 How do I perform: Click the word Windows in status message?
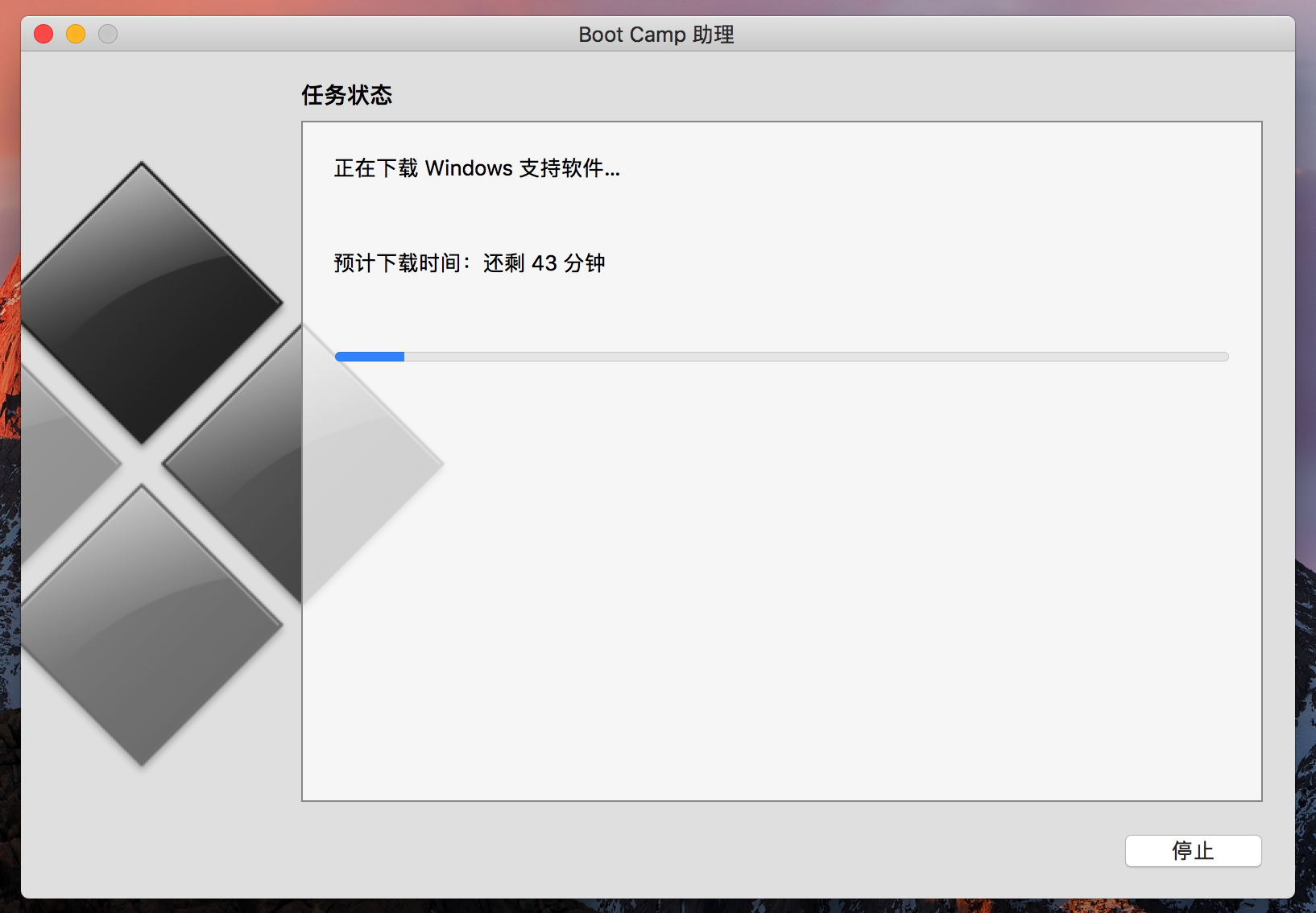(469, 168)
